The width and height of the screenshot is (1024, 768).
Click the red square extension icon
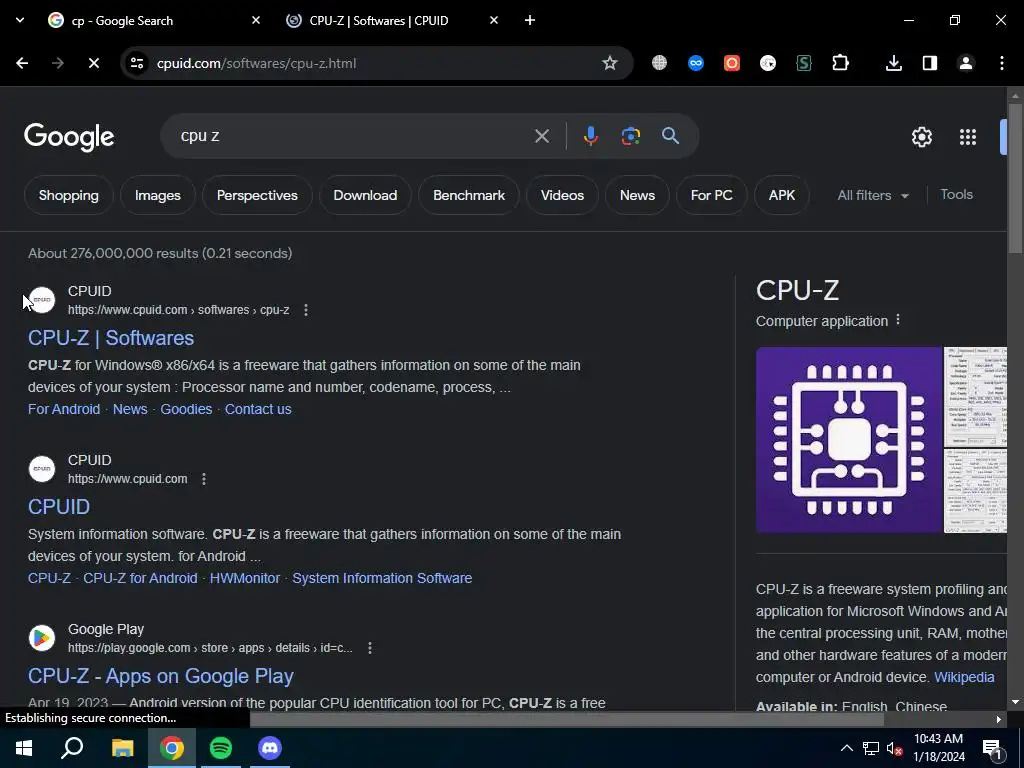pos(731,63)
